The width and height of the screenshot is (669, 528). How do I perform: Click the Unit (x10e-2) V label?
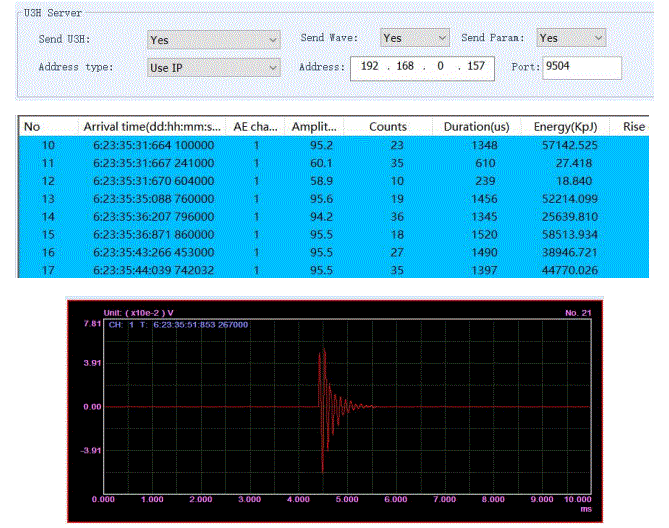[x=139, y=313]
